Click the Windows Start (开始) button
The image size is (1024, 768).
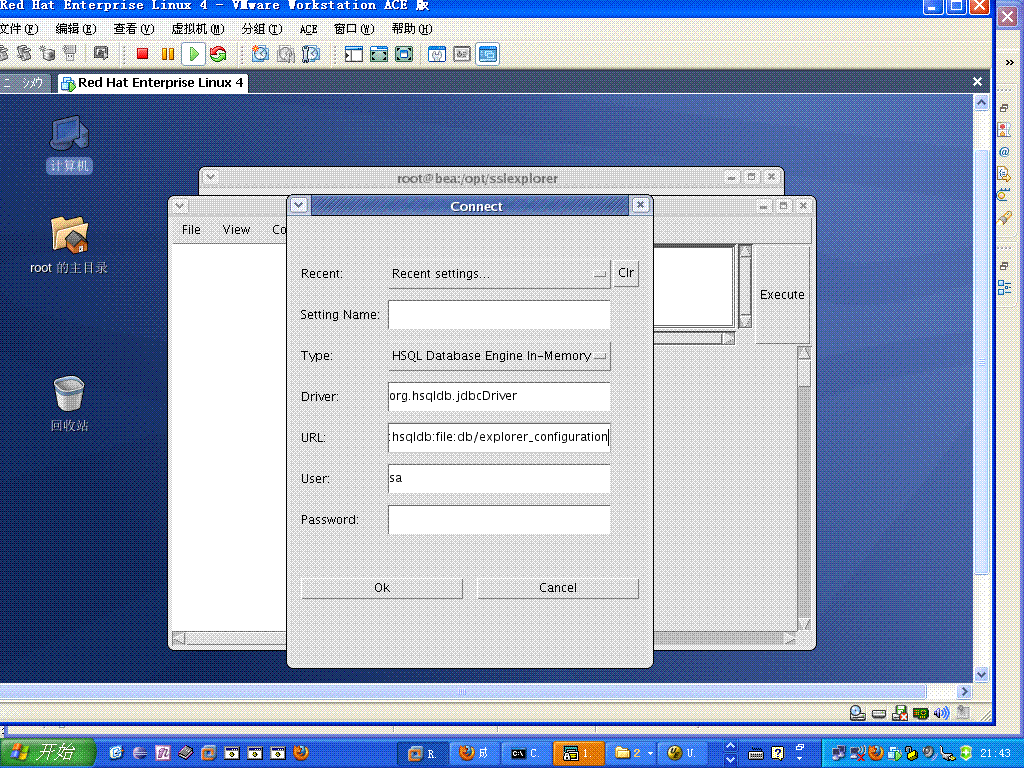(x=47, y=753)
